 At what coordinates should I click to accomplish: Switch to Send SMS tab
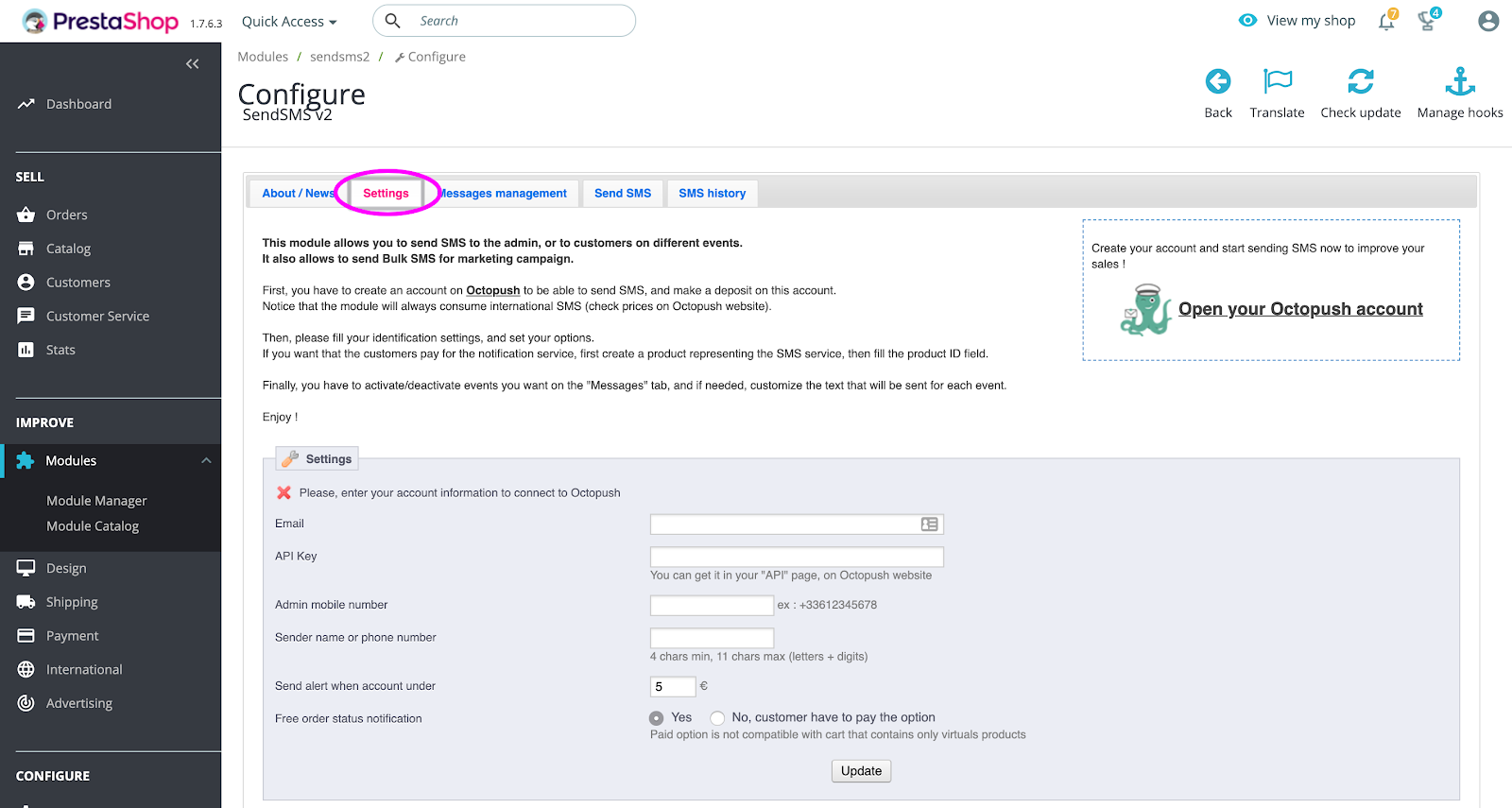click(623, 193)
